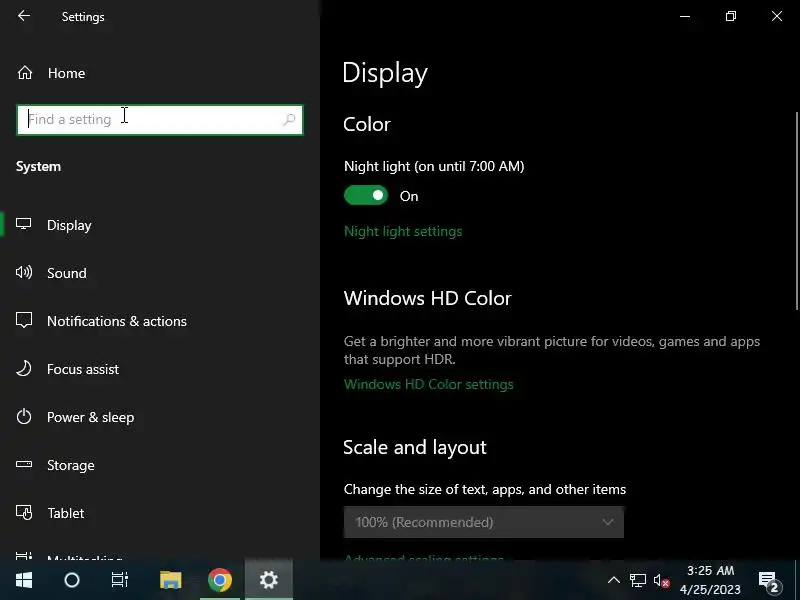Viewport: 800px width, 600px height.
Task: Click 'Night light (on until 7:00 AM)' label
Action: (434, 166)
